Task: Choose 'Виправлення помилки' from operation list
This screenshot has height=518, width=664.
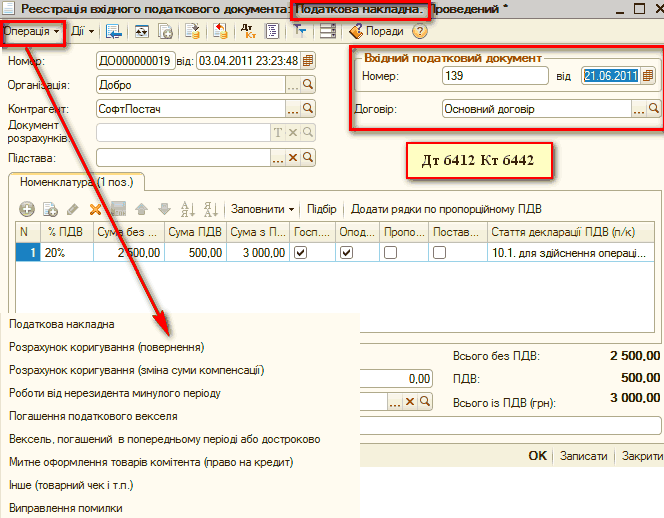Action: pyautogui.click(x=65, y=508)
